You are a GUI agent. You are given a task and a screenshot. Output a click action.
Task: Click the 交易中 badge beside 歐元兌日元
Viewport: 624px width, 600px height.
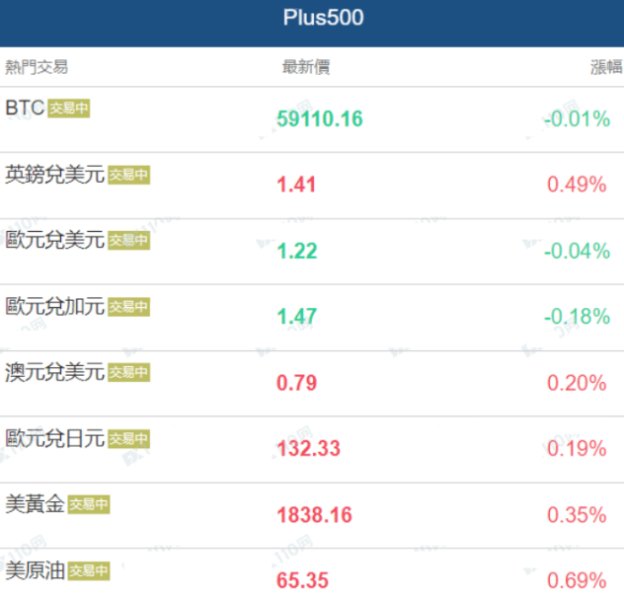[129, 439]
